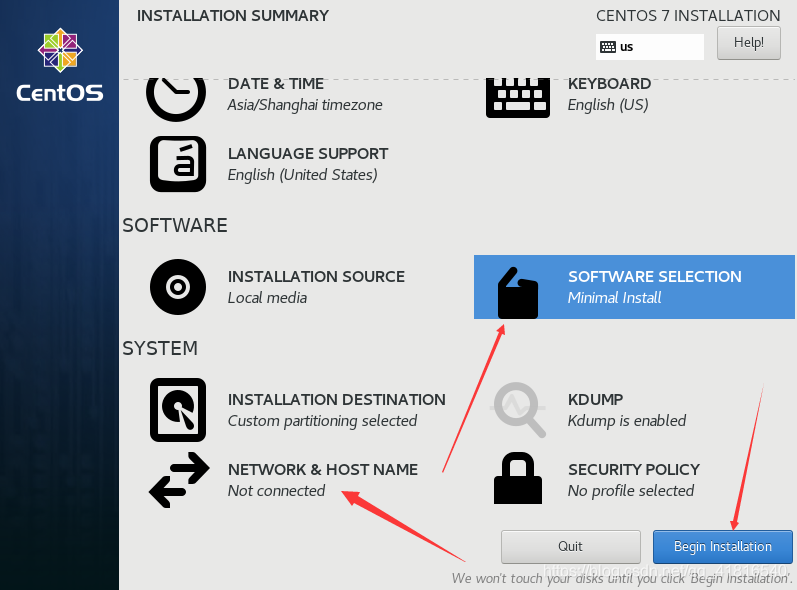Open INSTALLATION SOURCE label
This screenshot has height=590, width=797.
[316, 276]
